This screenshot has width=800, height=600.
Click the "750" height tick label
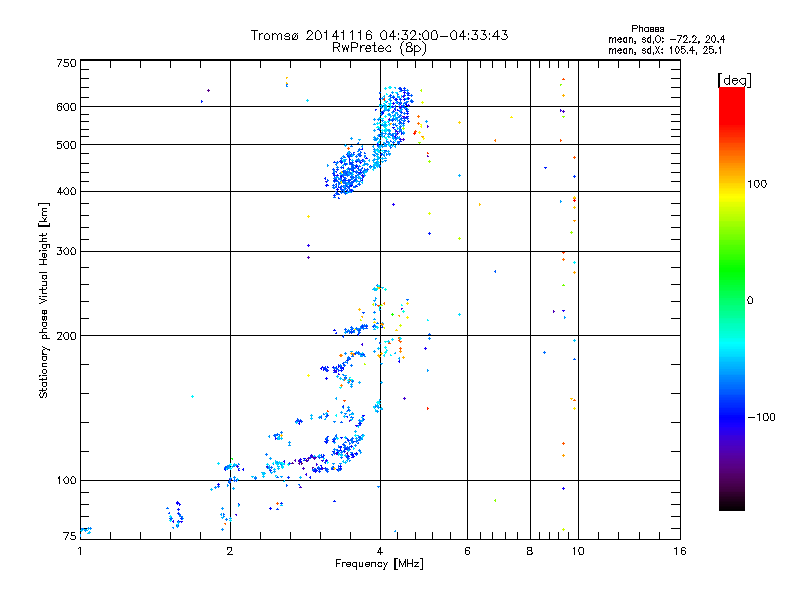(66, 63)
